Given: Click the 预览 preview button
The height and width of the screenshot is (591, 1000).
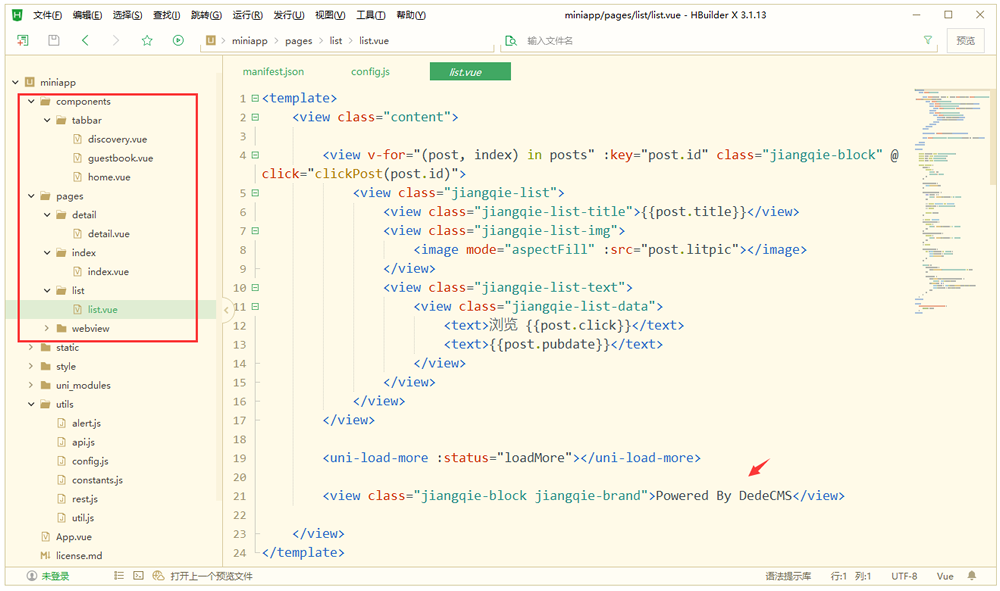Looking at the screenshot, I should coord(965,41).
